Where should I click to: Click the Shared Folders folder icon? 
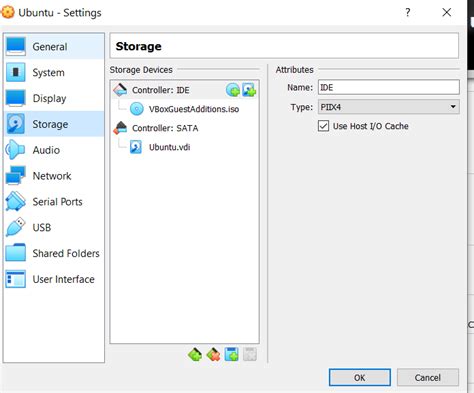[x=15, y=253]
